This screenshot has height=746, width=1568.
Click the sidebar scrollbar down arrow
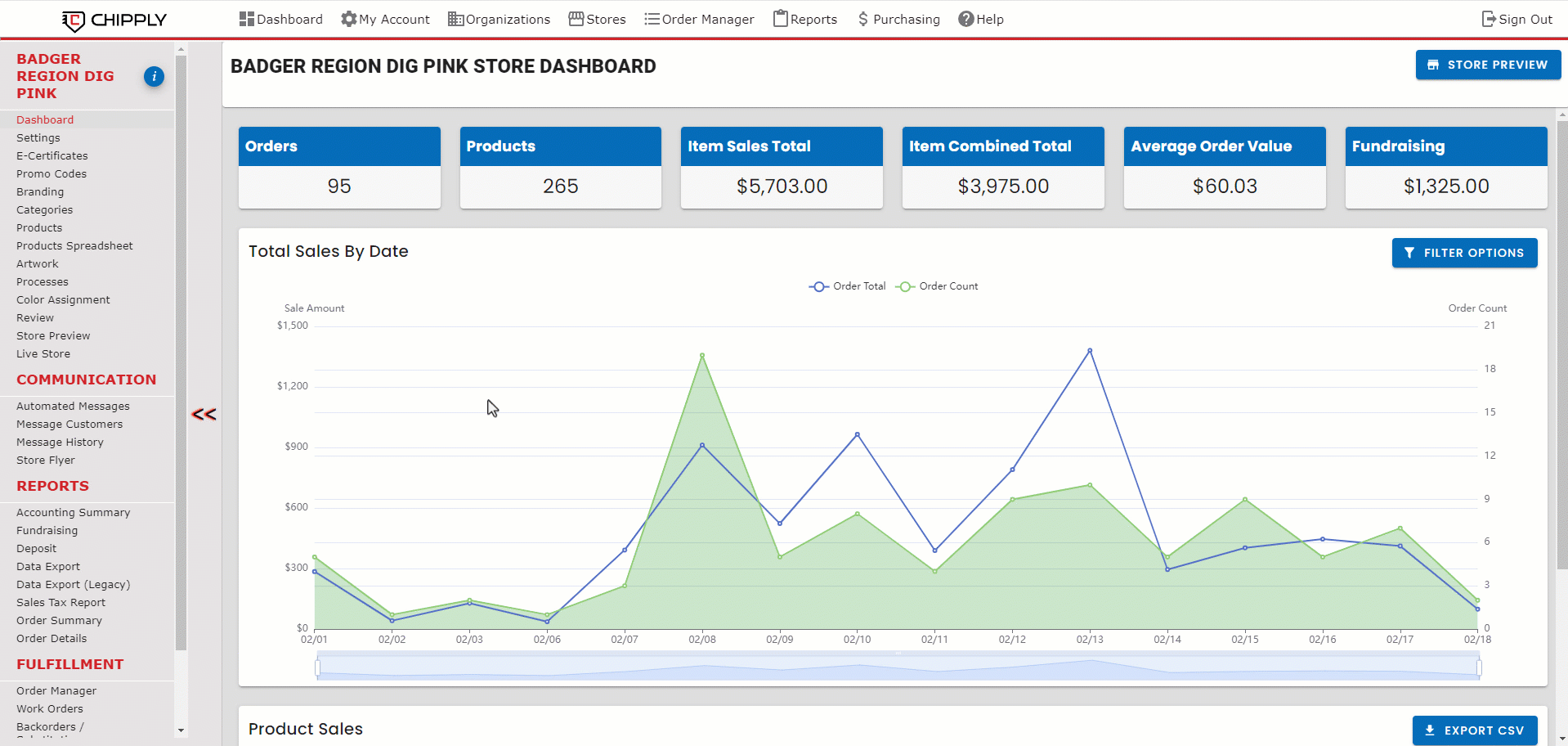click(181, 730)
